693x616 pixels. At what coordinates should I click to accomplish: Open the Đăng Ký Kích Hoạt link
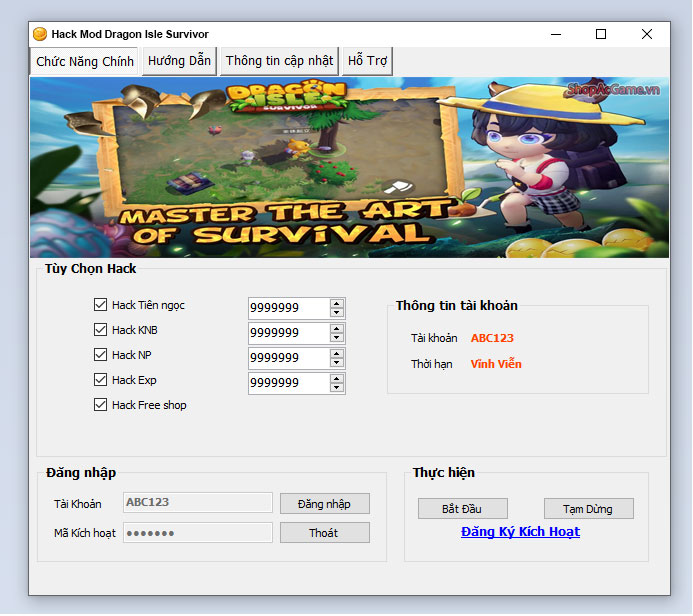520,532
